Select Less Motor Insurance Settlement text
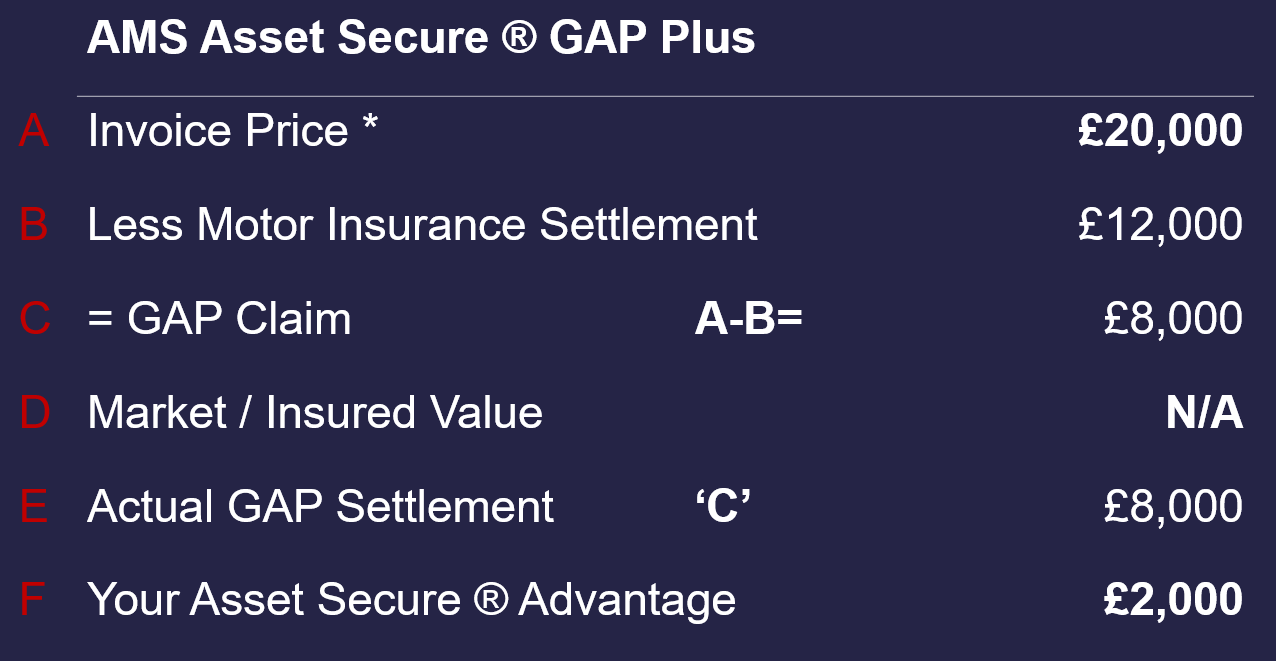Image resolution: width=1276 pixels, height=661 pixels. [422, 224]
